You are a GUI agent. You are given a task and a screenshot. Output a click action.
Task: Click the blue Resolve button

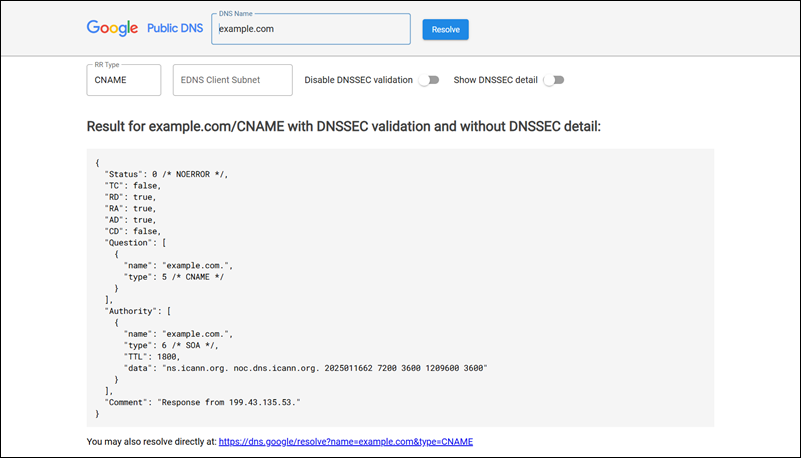445,30
